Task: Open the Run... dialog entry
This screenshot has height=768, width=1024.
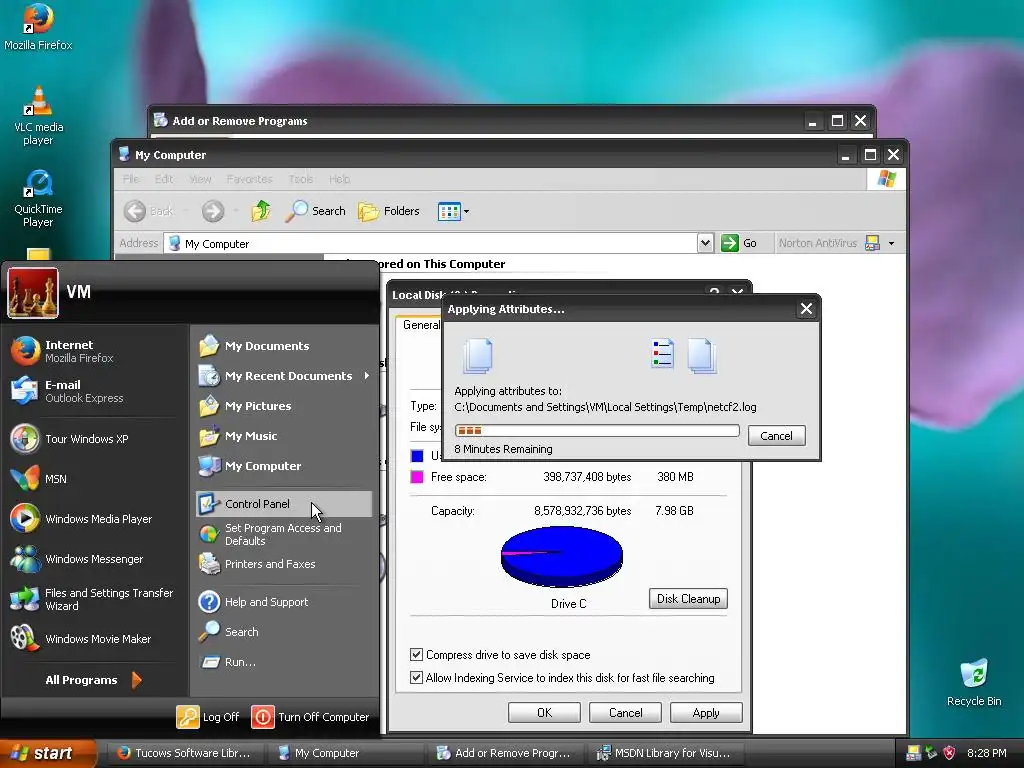Action: [x=283, y=662]
